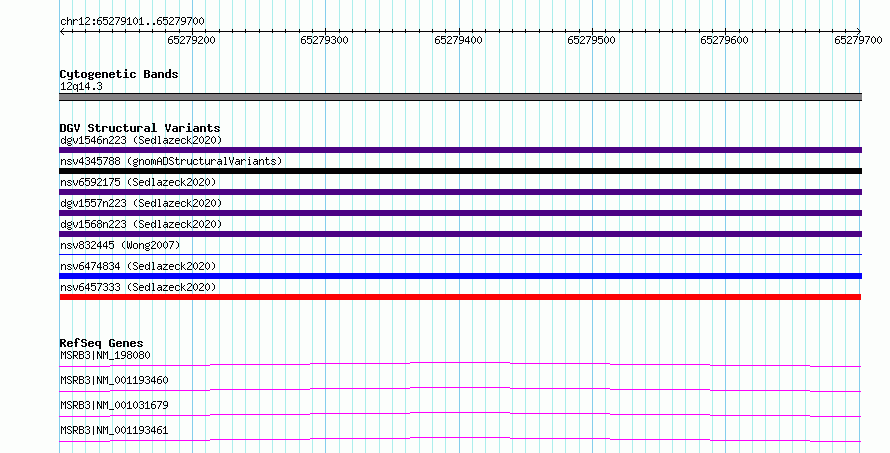890x453 pixels.
Task: Click ruler position label 65279300
Action: pos(325,40)
